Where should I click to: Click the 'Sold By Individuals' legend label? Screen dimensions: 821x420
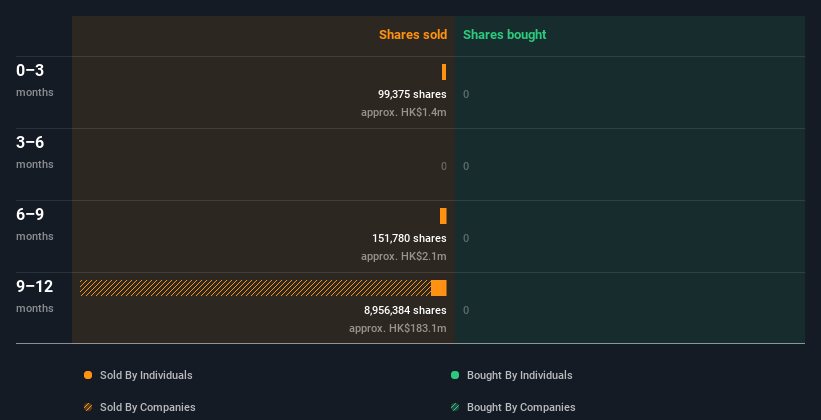pyautogui.click(x=146, y=375)
